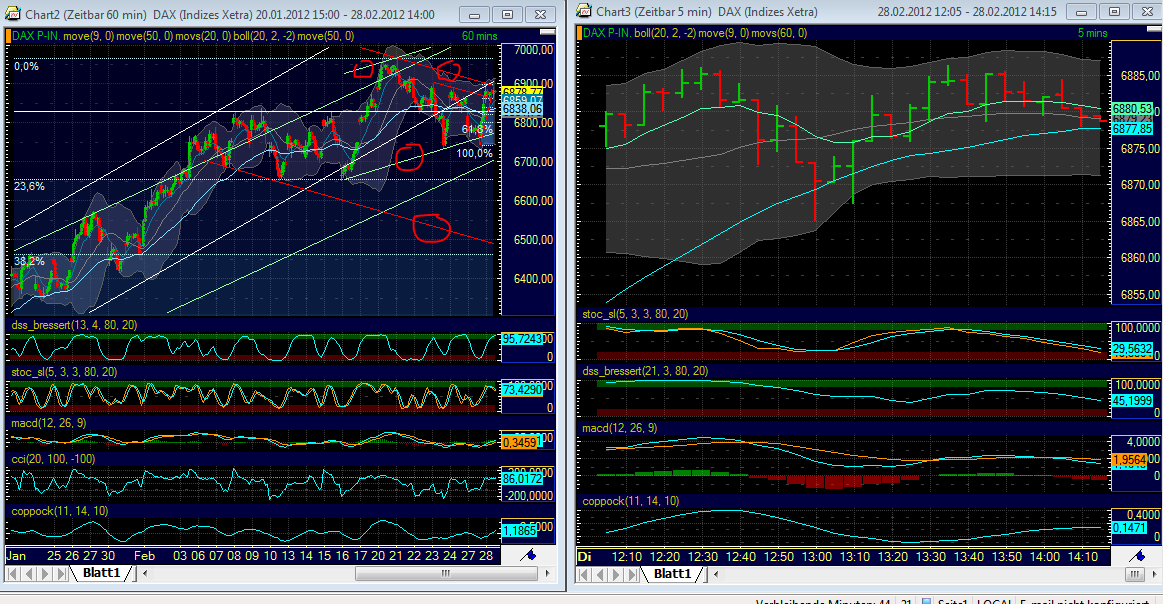
Task: Click the blue flag icon below Chart3 timeline
Action: point(1138,556)
